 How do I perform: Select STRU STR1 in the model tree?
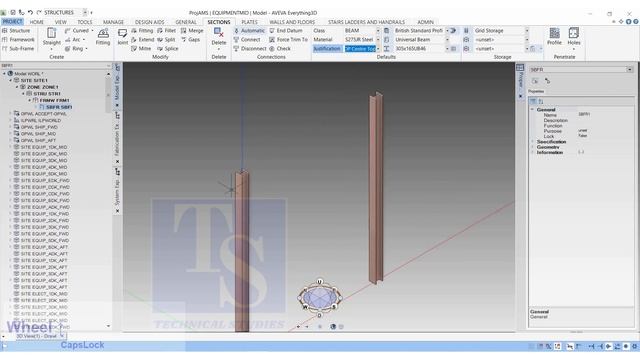point(46,93)
